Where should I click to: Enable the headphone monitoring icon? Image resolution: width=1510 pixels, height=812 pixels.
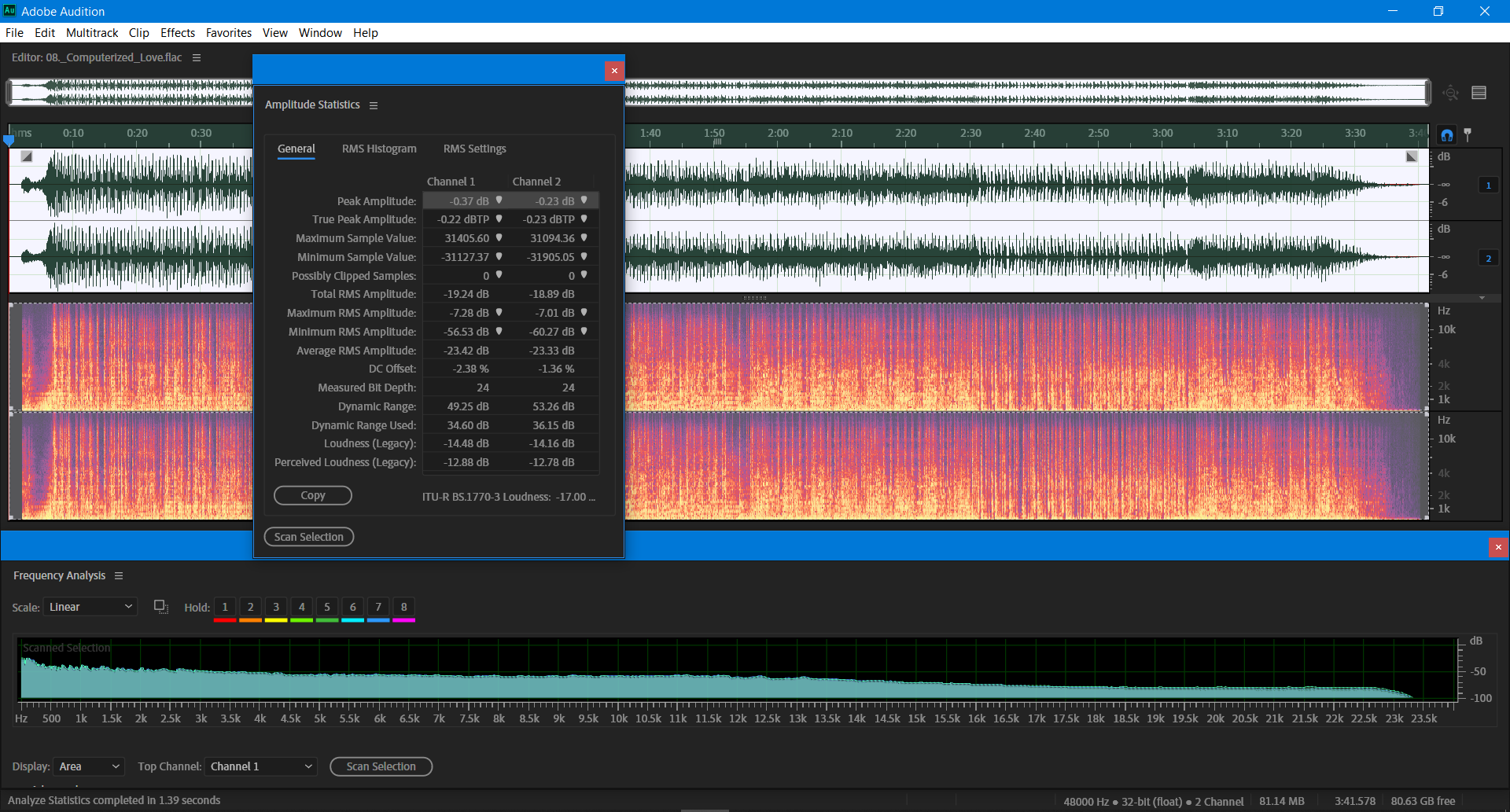pos(1446,134)
